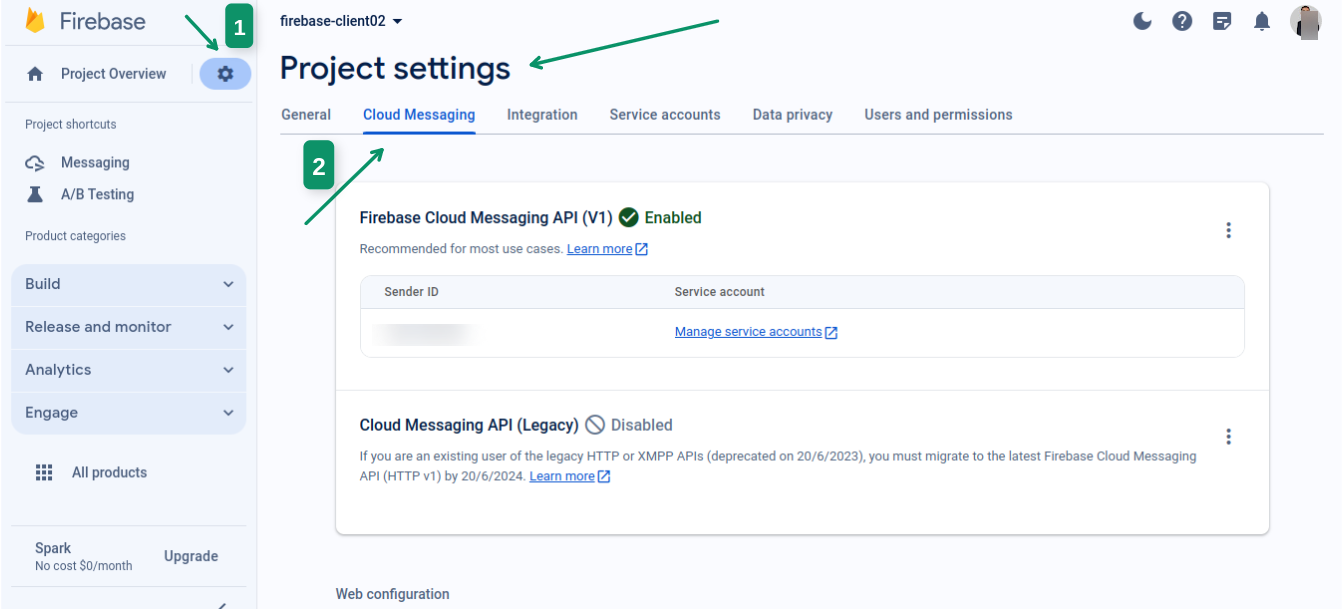Open the help question mark icon

1182,21
